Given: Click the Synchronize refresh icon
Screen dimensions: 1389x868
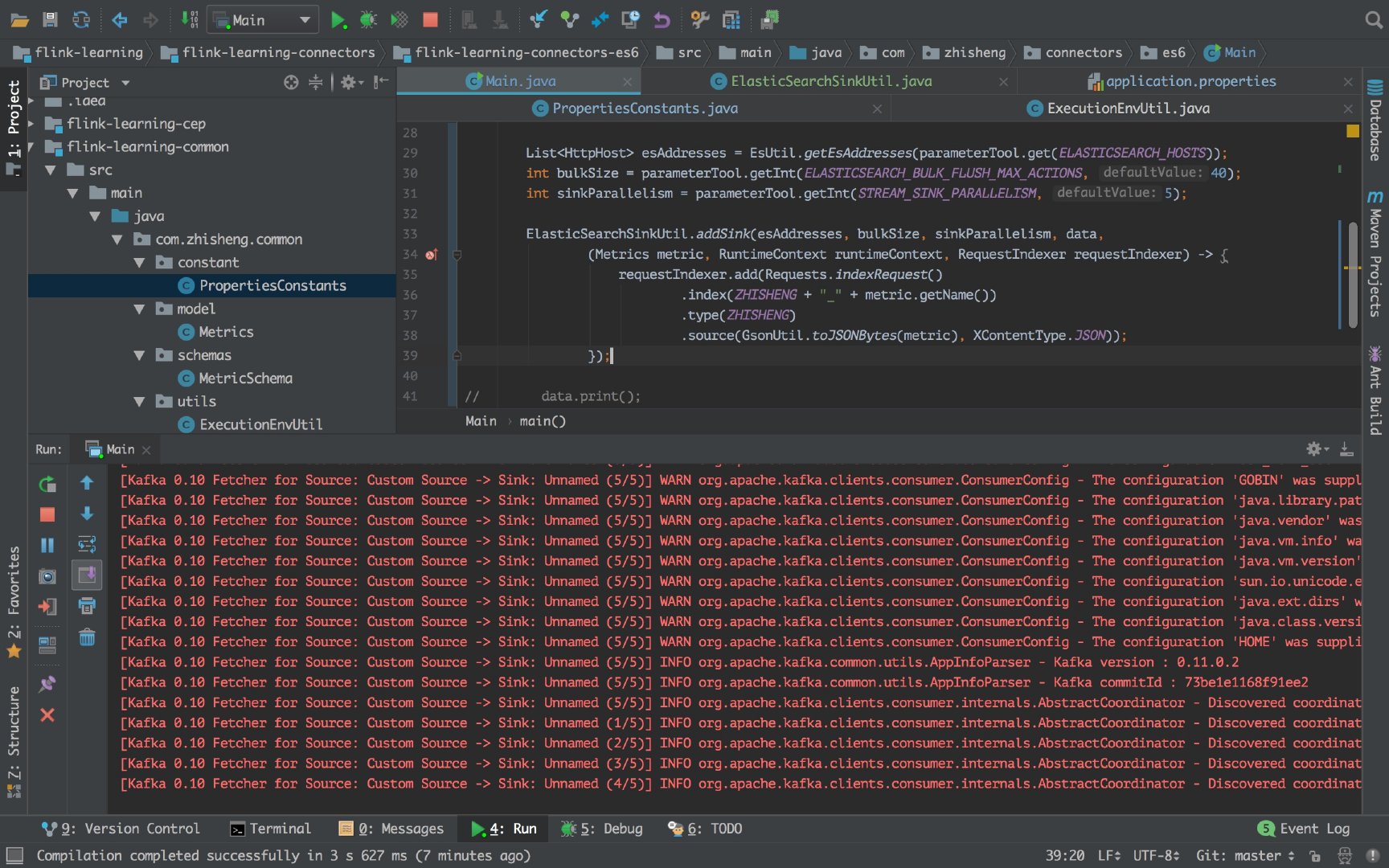Looking at the screenshot, I should tap(80, 20).
